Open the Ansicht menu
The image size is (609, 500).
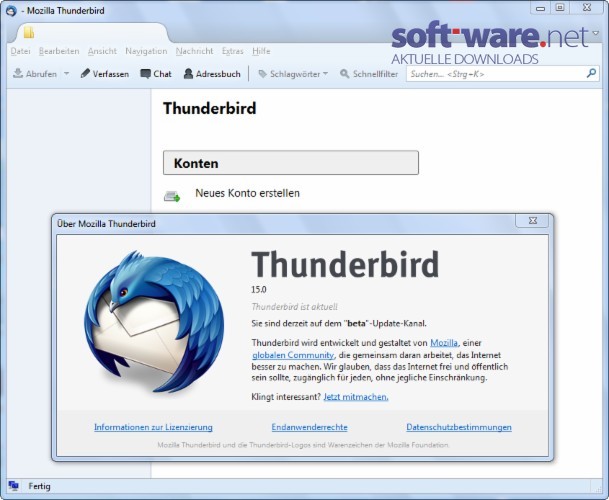pyautogui.click(x=102, y=51)
